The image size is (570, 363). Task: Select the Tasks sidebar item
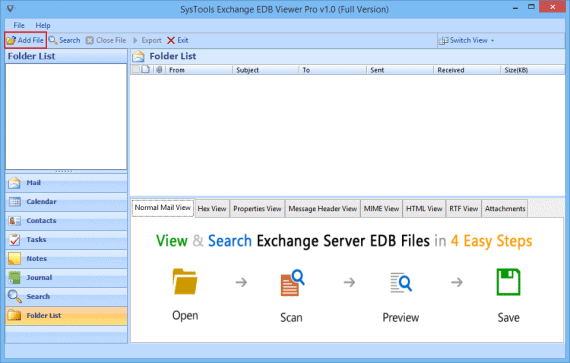[x=66, y=239]
